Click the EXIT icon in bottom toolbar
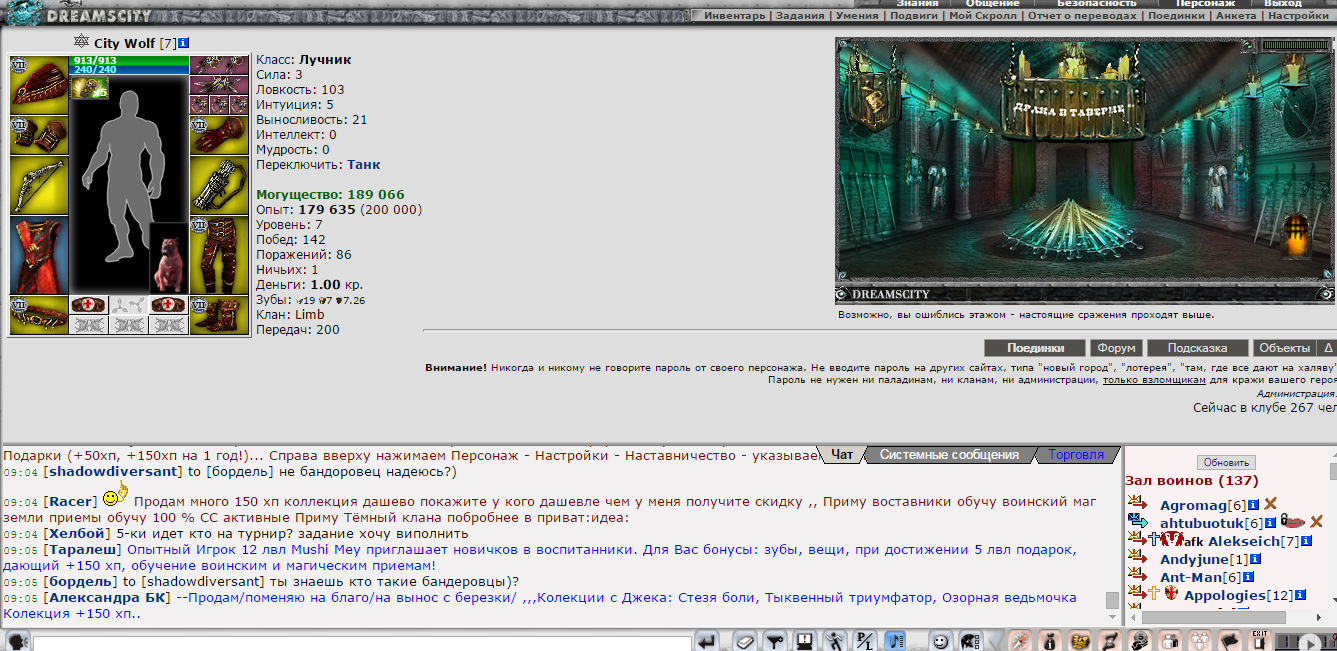The height and width of the screenshot is (651, 1337). pyautogui.click(x=1259, y=640)
